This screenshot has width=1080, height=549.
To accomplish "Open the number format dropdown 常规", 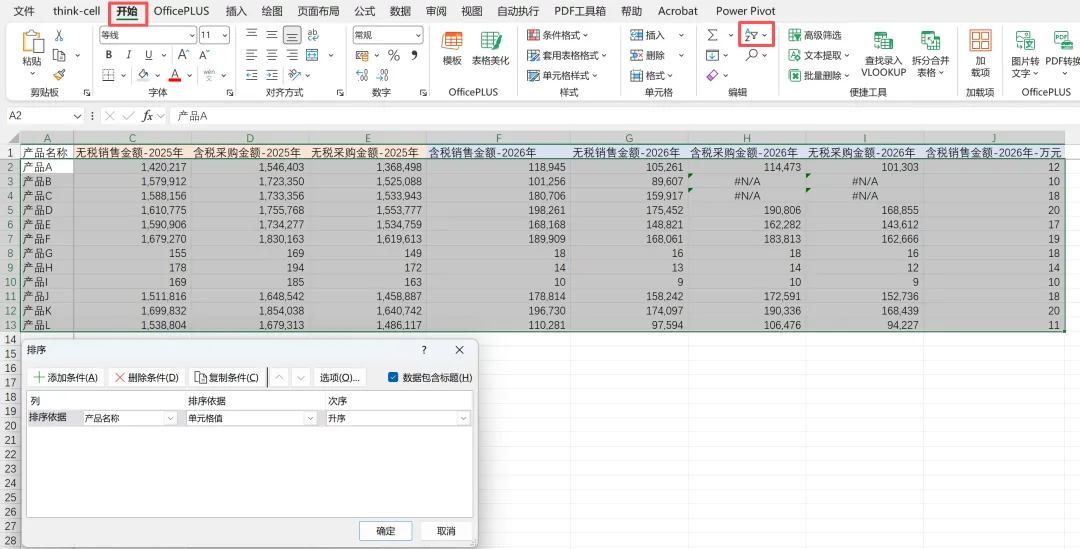I will pyautogui.click(x=418, y=35).
